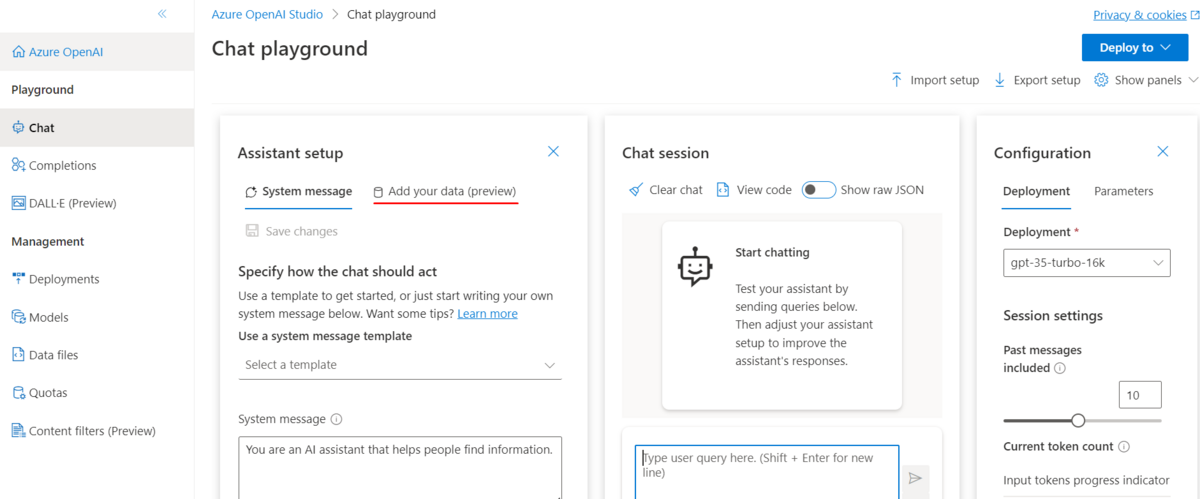The width and height of the screenshot is (1200, 499).
Task: Click the View code icon
Action: (723, 190)
